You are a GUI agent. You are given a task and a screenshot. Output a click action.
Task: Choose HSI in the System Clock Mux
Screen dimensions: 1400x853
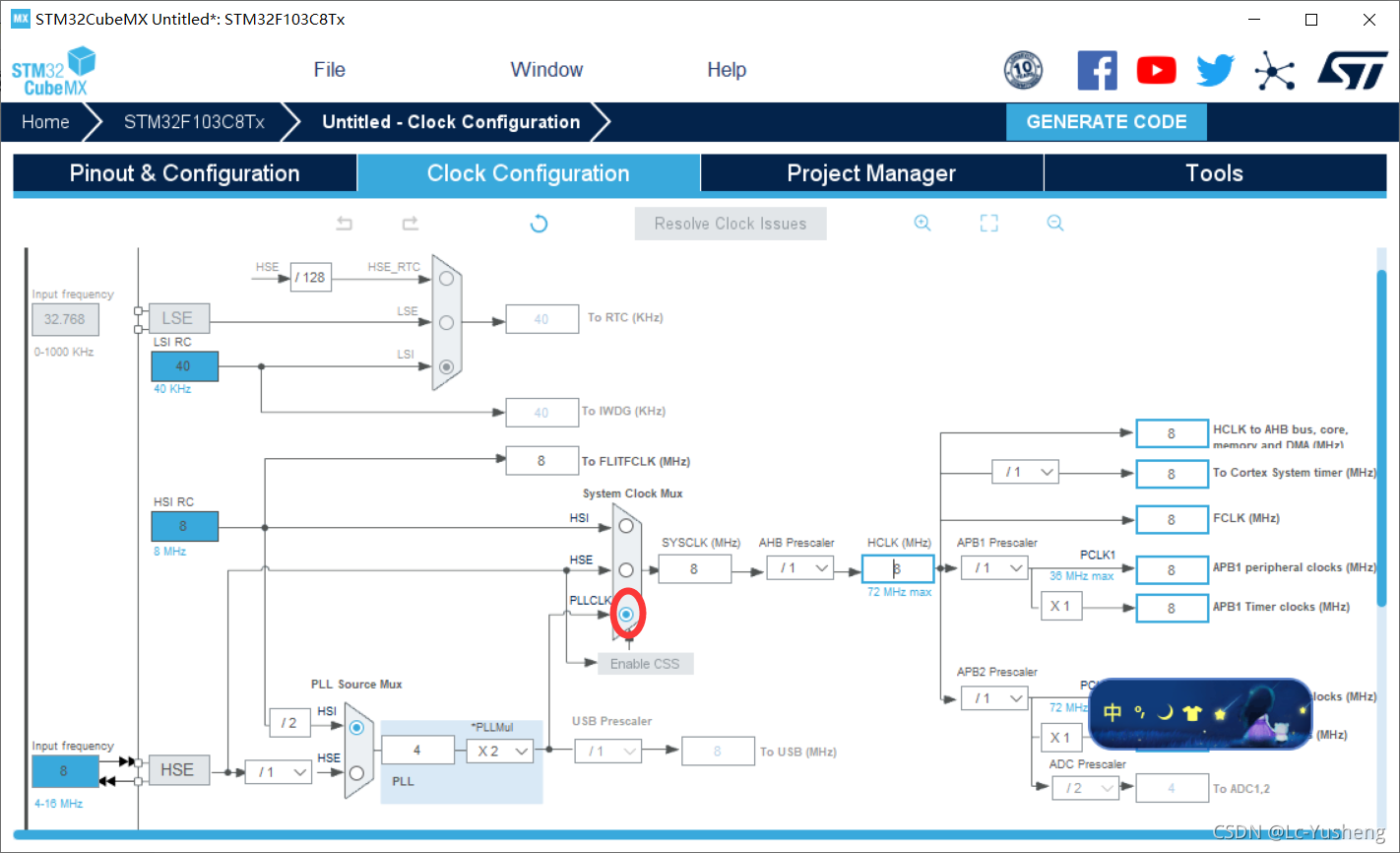coord(626,526)
